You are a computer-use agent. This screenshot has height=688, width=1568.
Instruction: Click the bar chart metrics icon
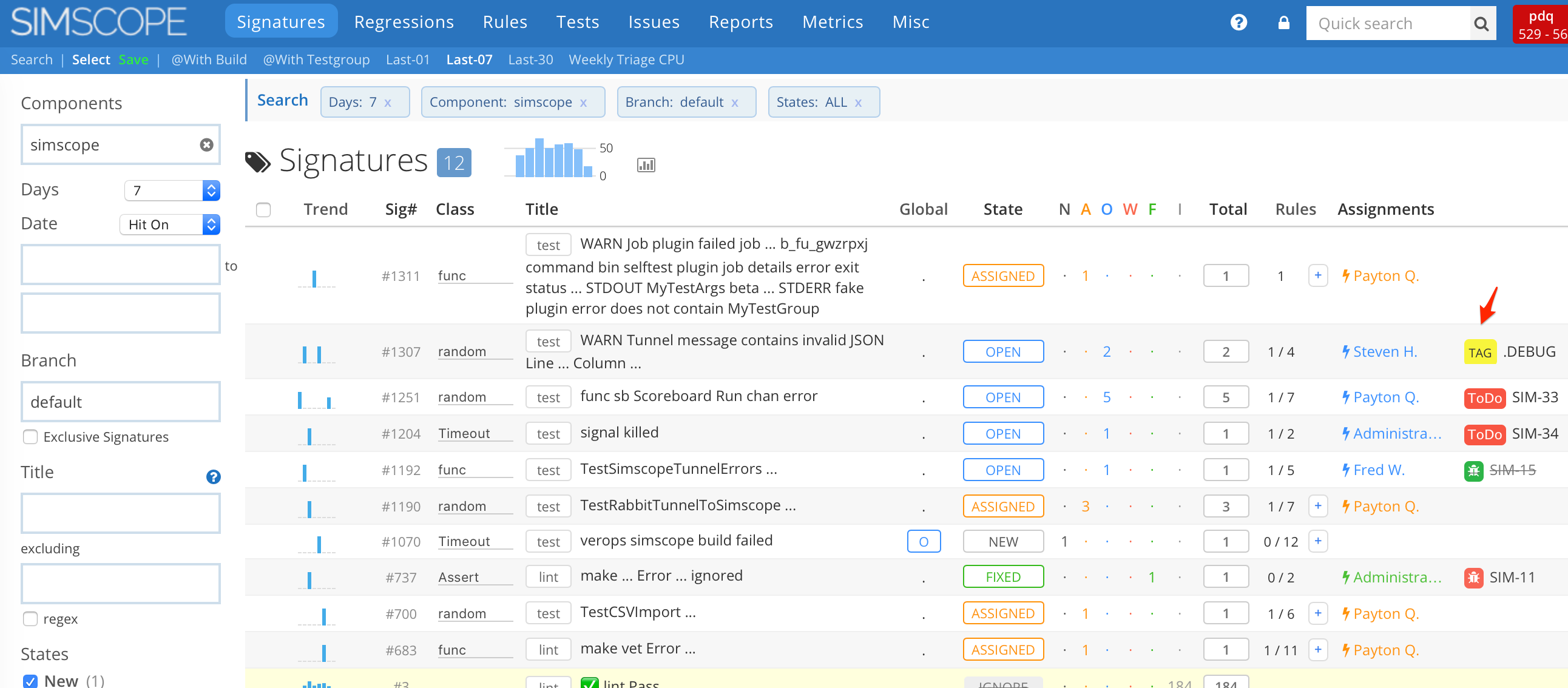(645, 164)
